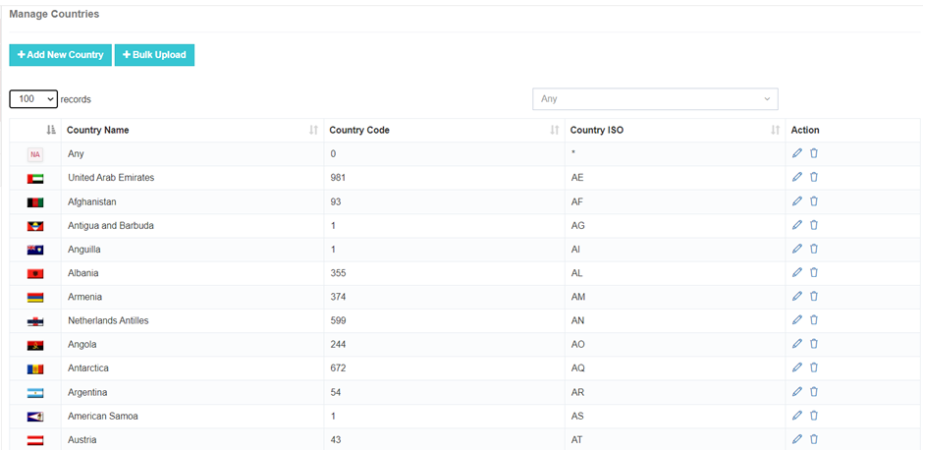This screenshot has height=471, width=925.
Task: Edit the American Samoa entry
Action: coord(797,416)
